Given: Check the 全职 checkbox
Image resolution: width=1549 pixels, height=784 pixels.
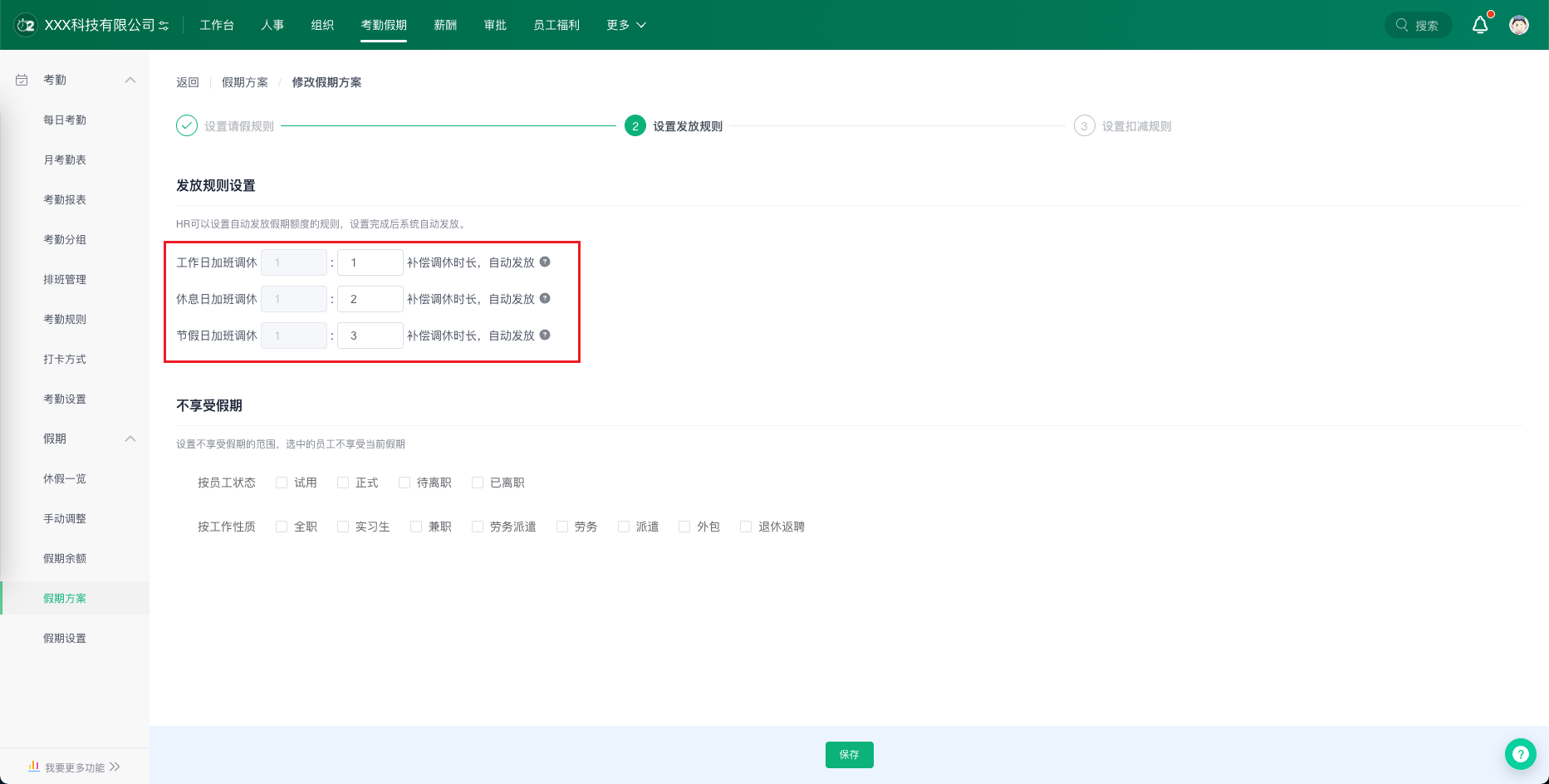Looking at the screenshot, I should [282, 527].
